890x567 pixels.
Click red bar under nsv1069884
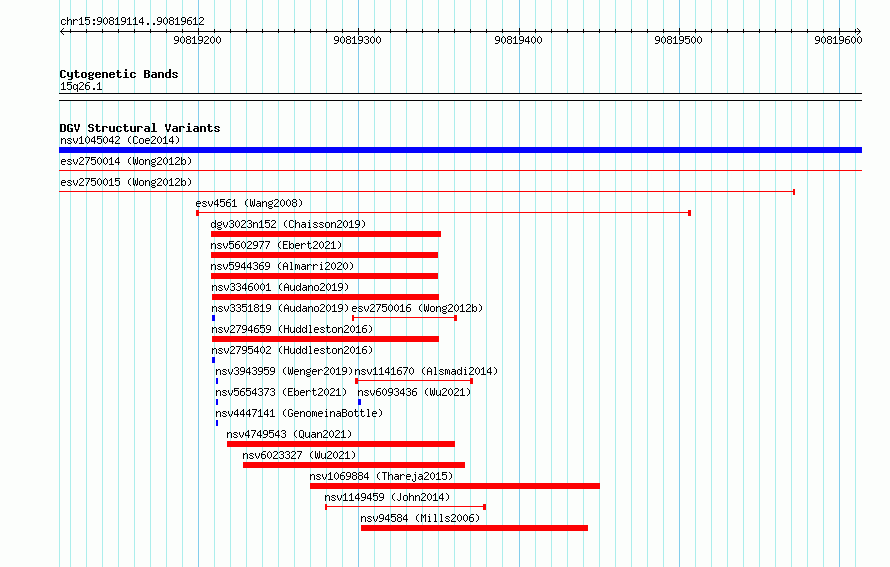tap(455, 486)
